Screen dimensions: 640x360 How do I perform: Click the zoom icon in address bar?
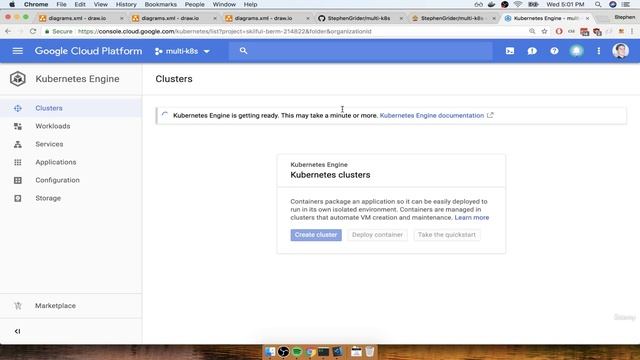[x=532, y=31]
